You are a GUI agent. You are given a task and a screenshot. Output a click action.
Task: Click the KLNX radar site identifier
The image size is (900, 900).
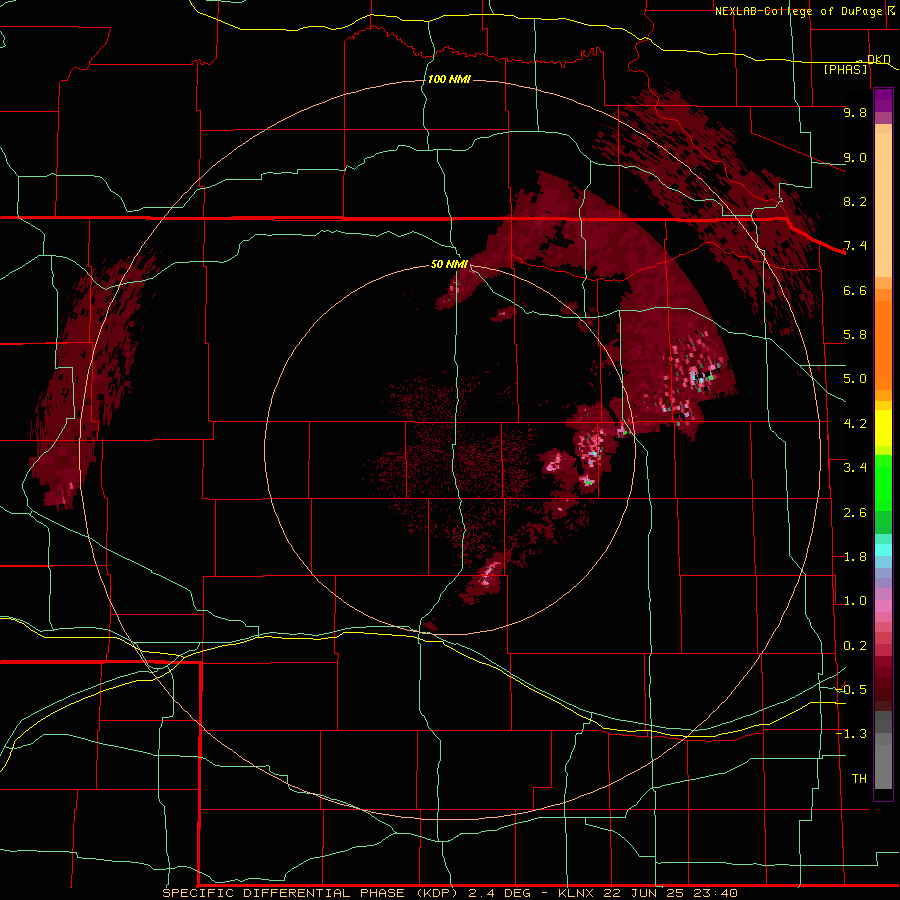(x=576, y=893)
